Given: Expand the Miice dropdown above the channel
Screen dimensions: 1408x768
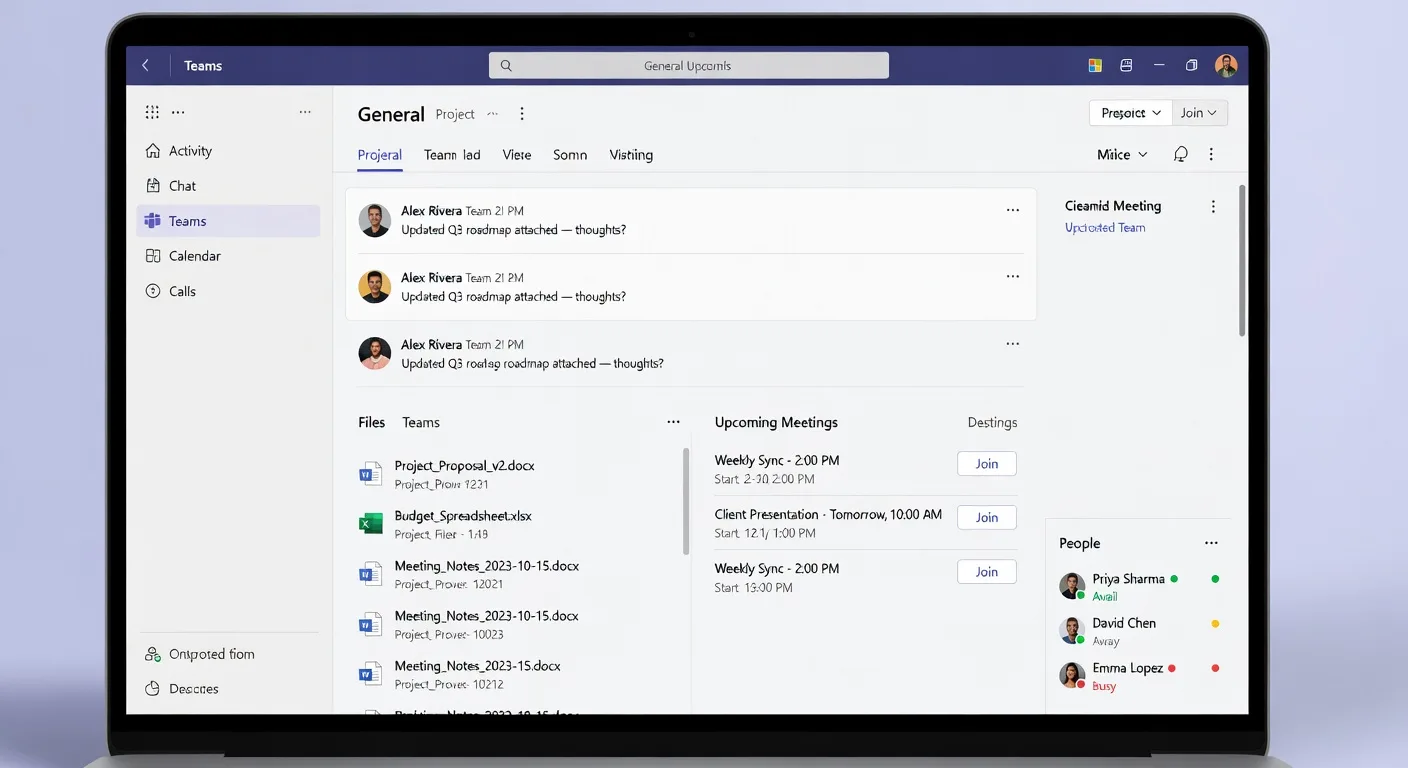Looking at the screenshot, I should click(1121, 154).
